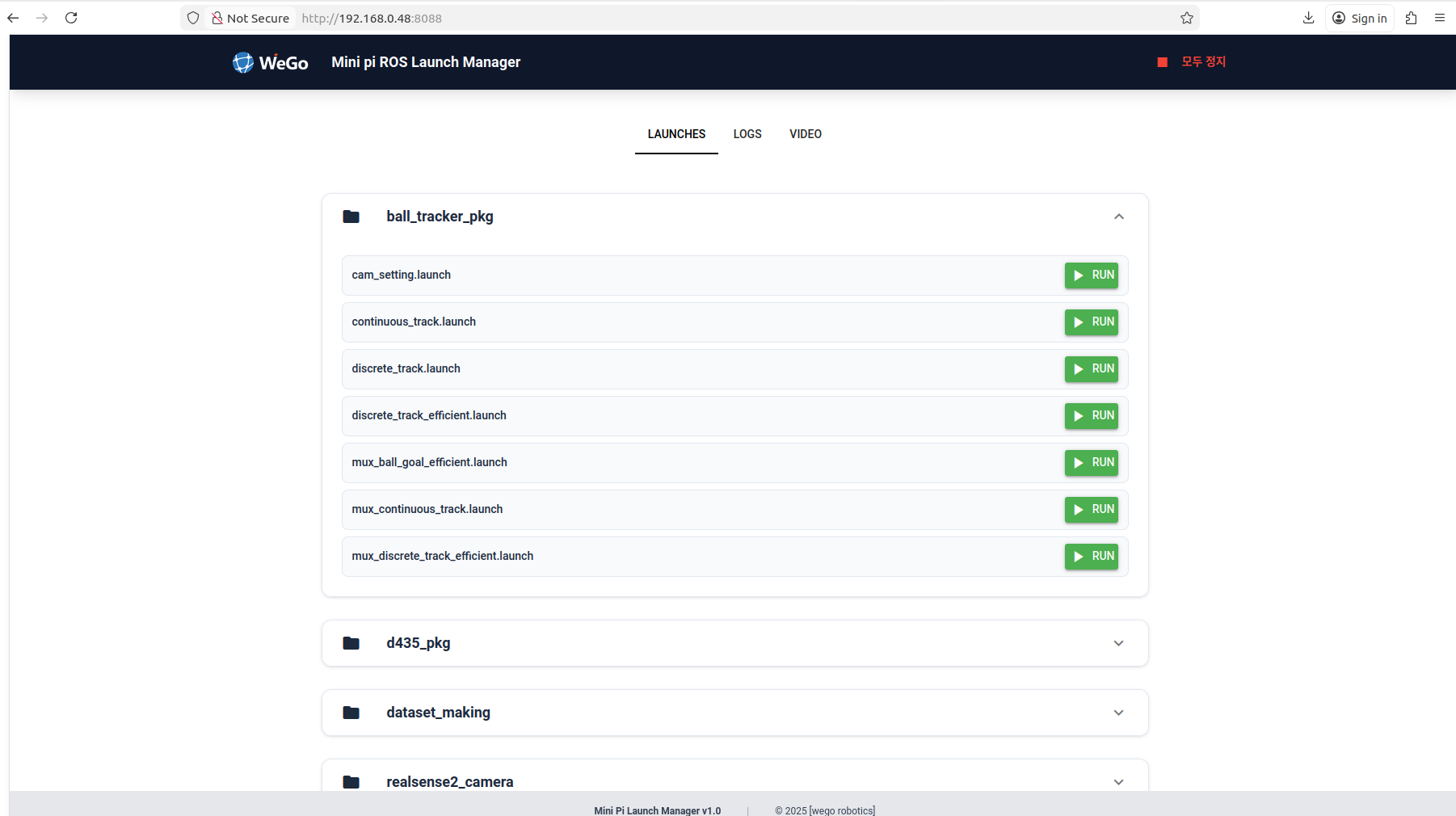Expand the dataset_making section chevron

1118,713
